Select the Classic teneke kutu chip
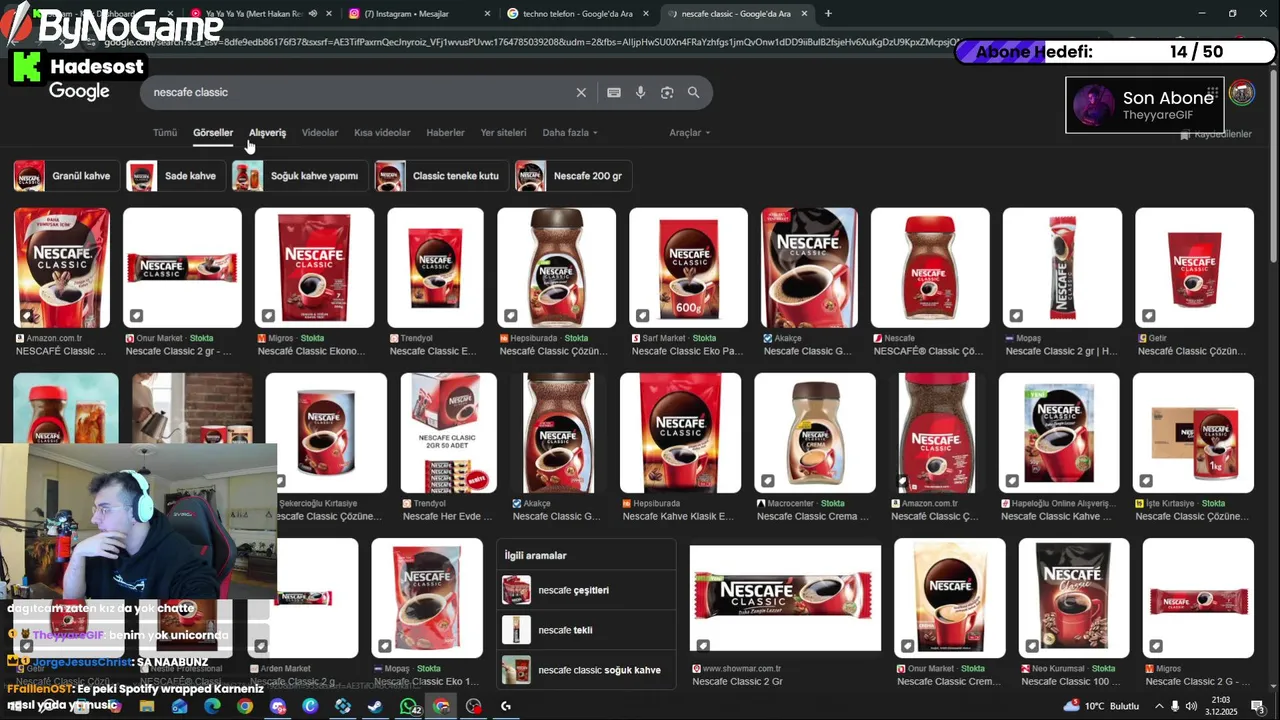This screenshot has height=720, width=1280. point(441,176)
